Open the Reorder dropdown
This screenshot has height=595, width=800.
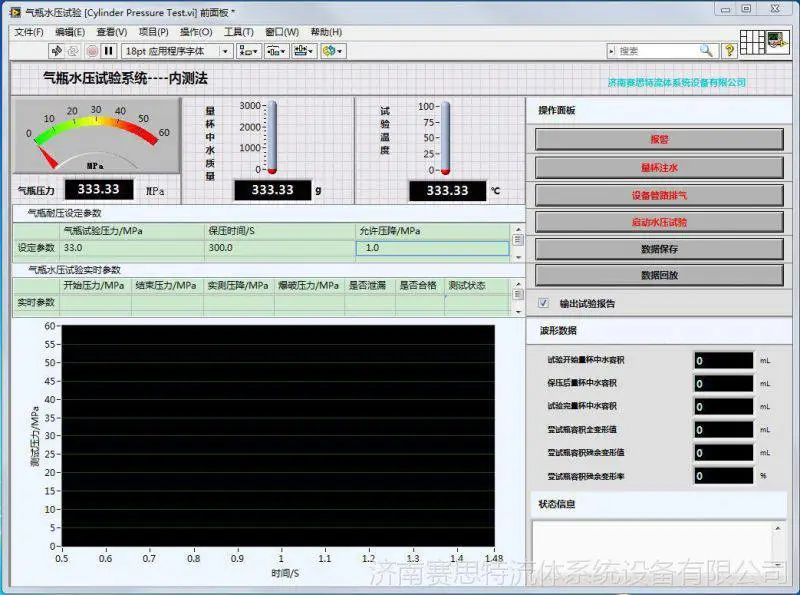(x=333, y=51)
